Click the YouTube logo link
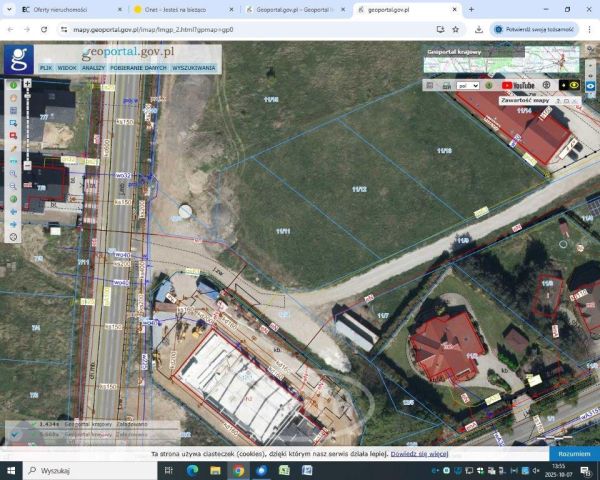 click(518, 85)
